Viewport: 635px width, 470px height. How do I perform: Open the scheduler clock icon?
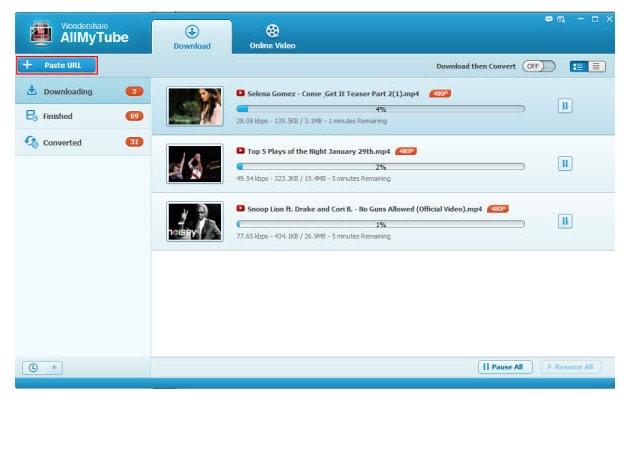click(33, 368)
